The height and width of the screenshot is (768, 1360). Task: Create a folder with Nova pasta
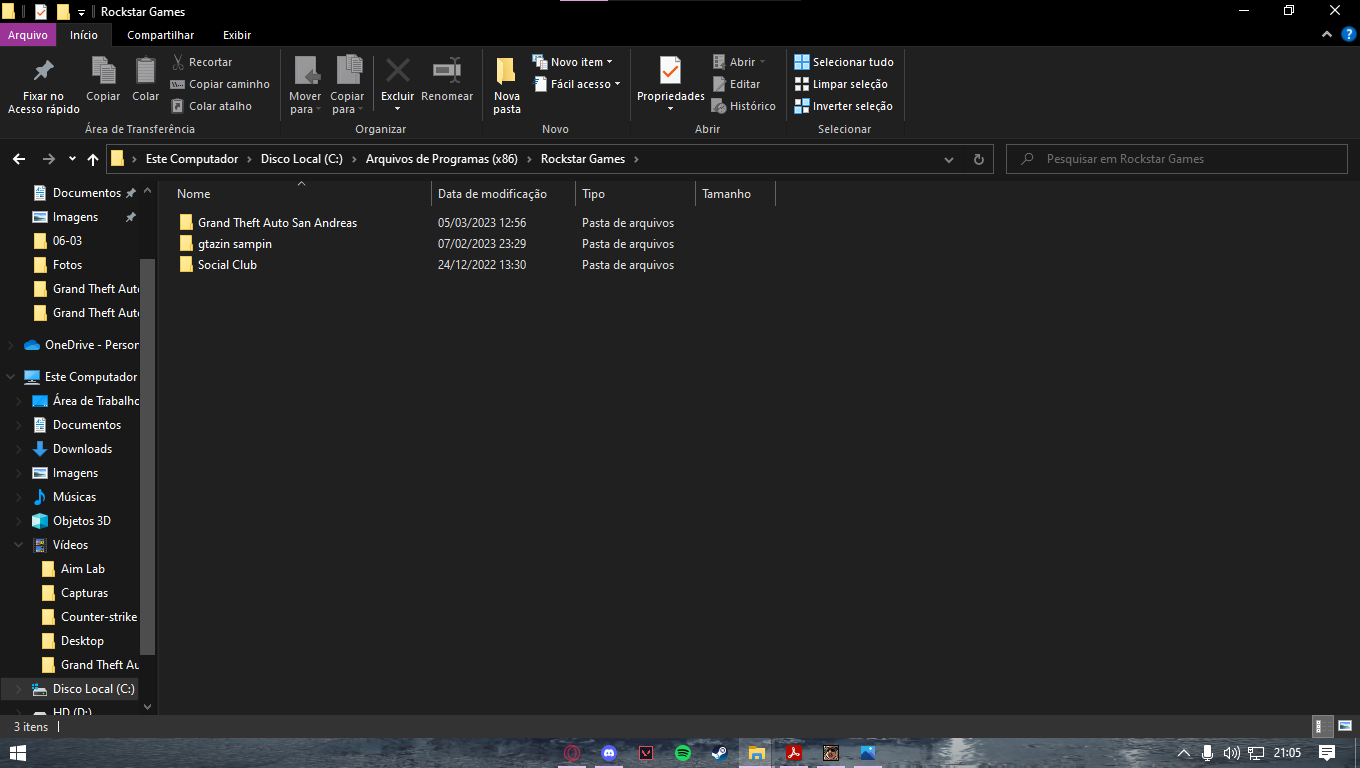(507, 86)
